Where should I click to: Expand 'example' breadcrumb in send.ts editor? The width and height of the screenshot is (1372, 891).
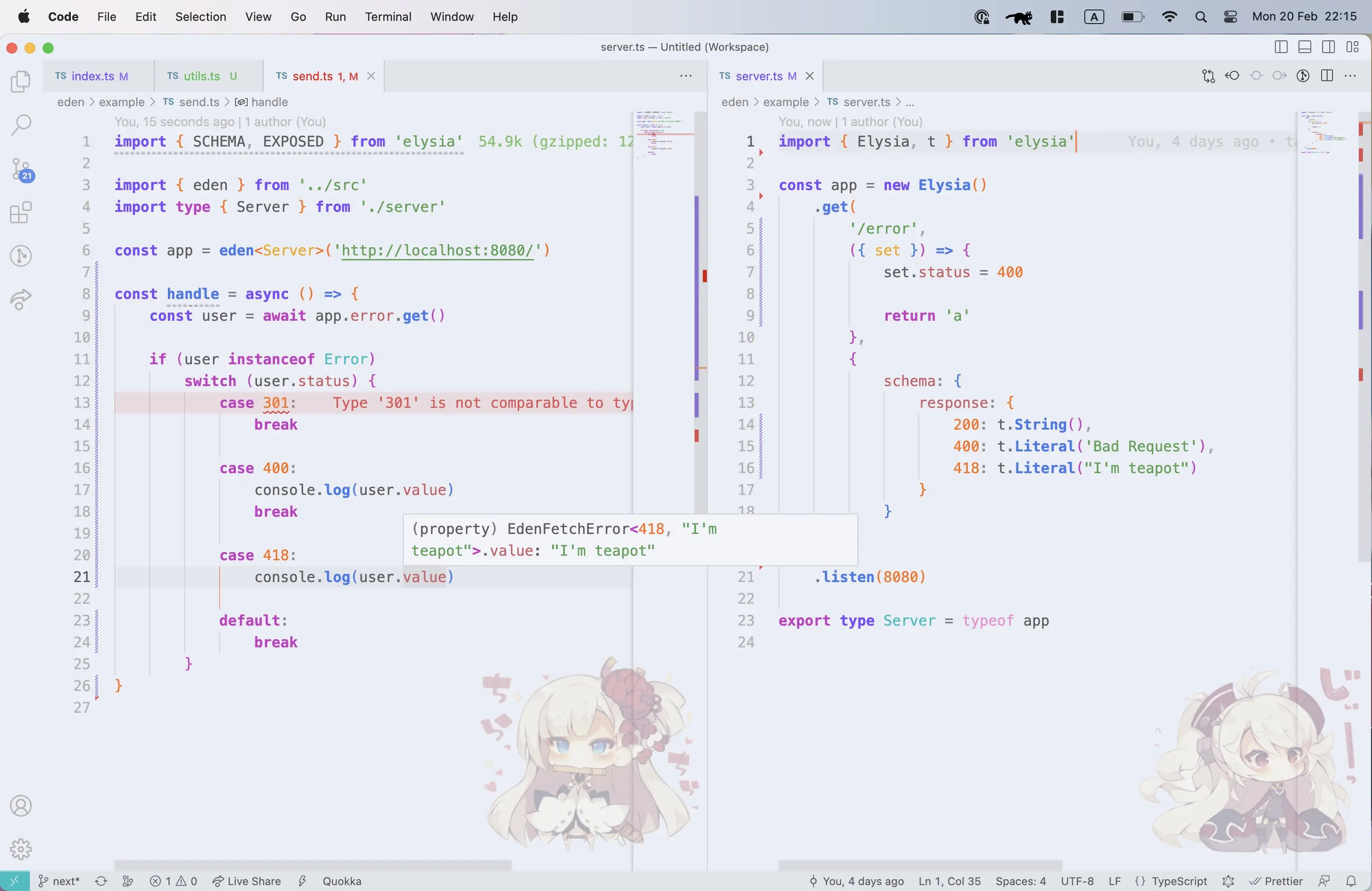122,102
